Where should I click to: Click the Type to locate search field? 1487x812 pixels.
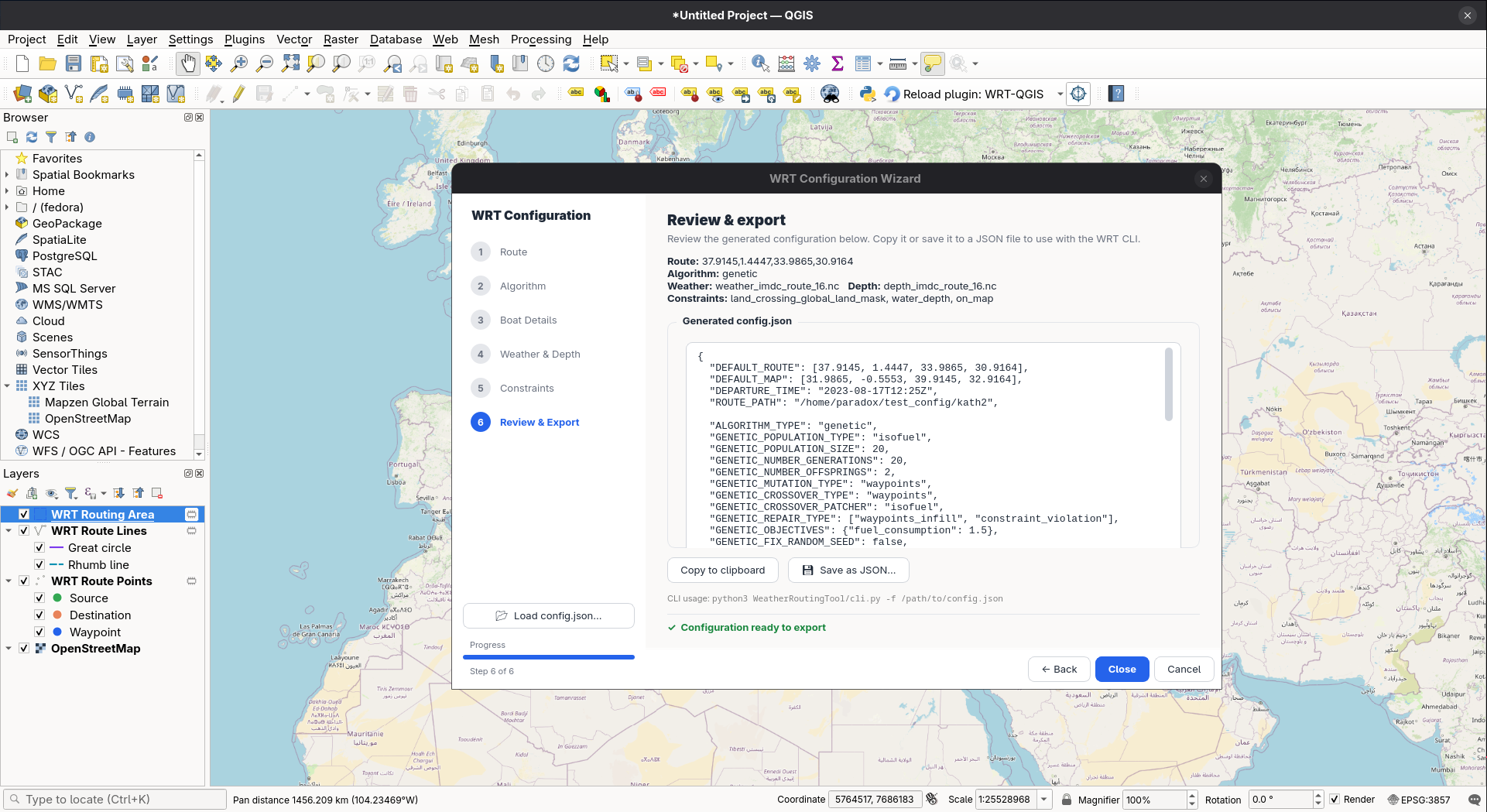(x=115, y=800)
